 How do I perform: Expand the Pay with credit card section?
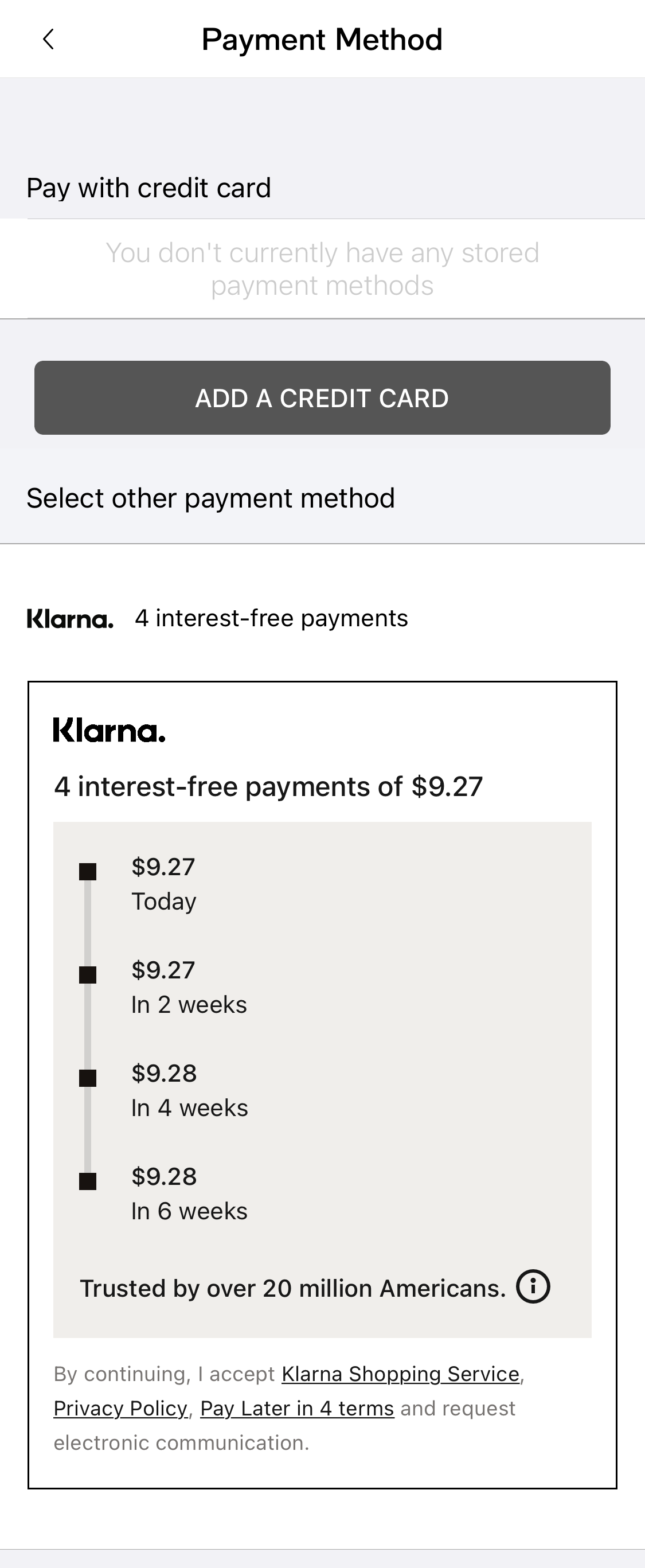(148, 188)
